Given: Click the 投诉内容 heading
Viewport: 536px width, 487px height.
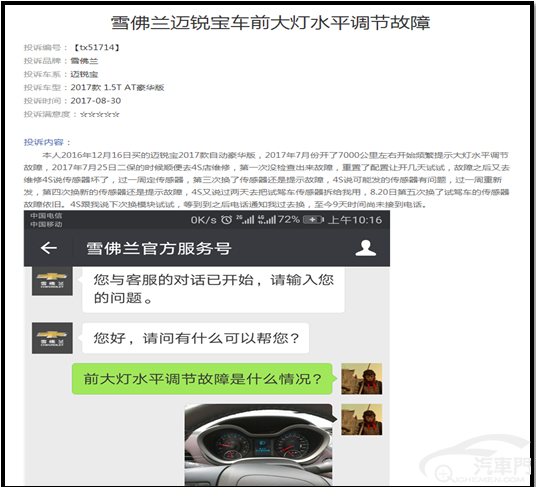Looking at the screenshot, I should coord(47,142).
